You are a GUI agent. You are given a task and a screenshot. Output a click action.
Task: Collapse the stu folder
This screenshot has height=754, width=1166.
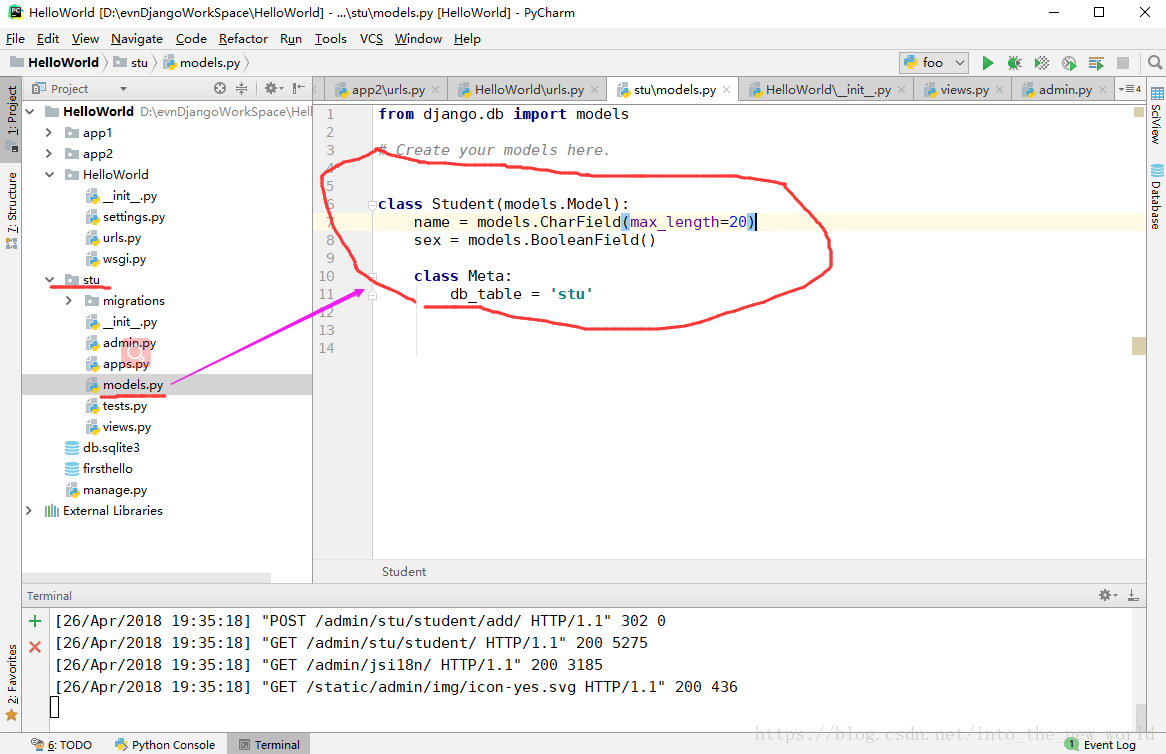pos(49,280)
